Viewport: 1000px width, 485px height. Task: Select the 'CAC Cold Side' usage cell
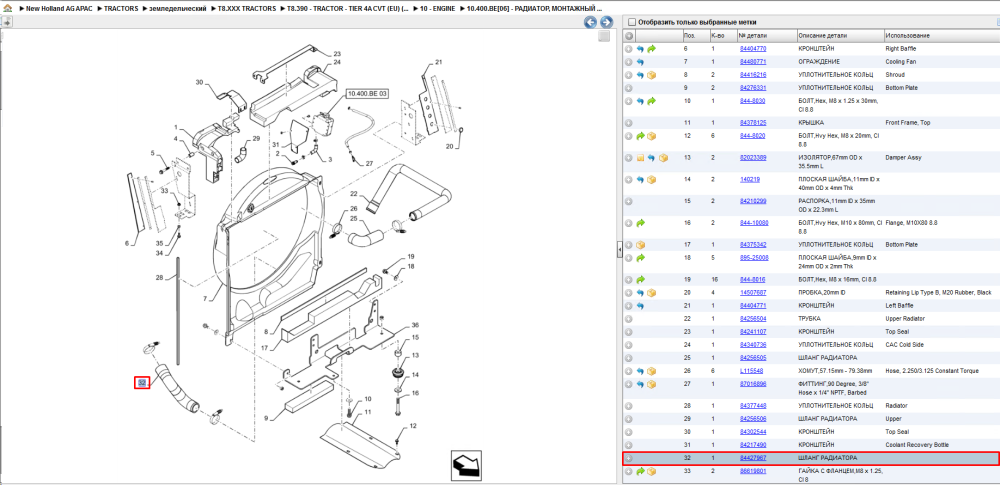coord(906,345)
